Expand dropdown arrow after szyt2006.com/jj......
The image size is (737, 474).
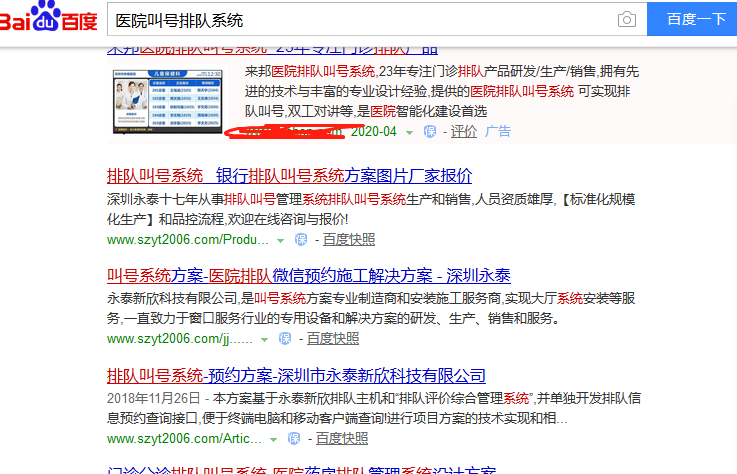[x=265, y=340]
